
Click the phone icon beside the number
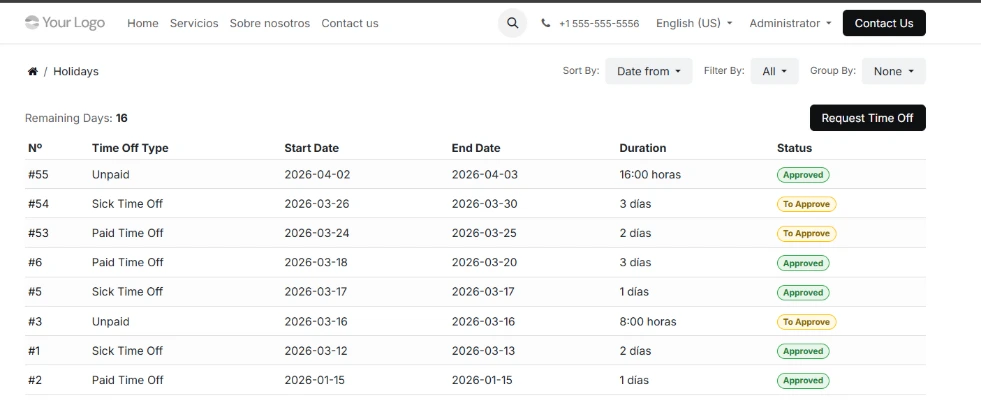546,23
